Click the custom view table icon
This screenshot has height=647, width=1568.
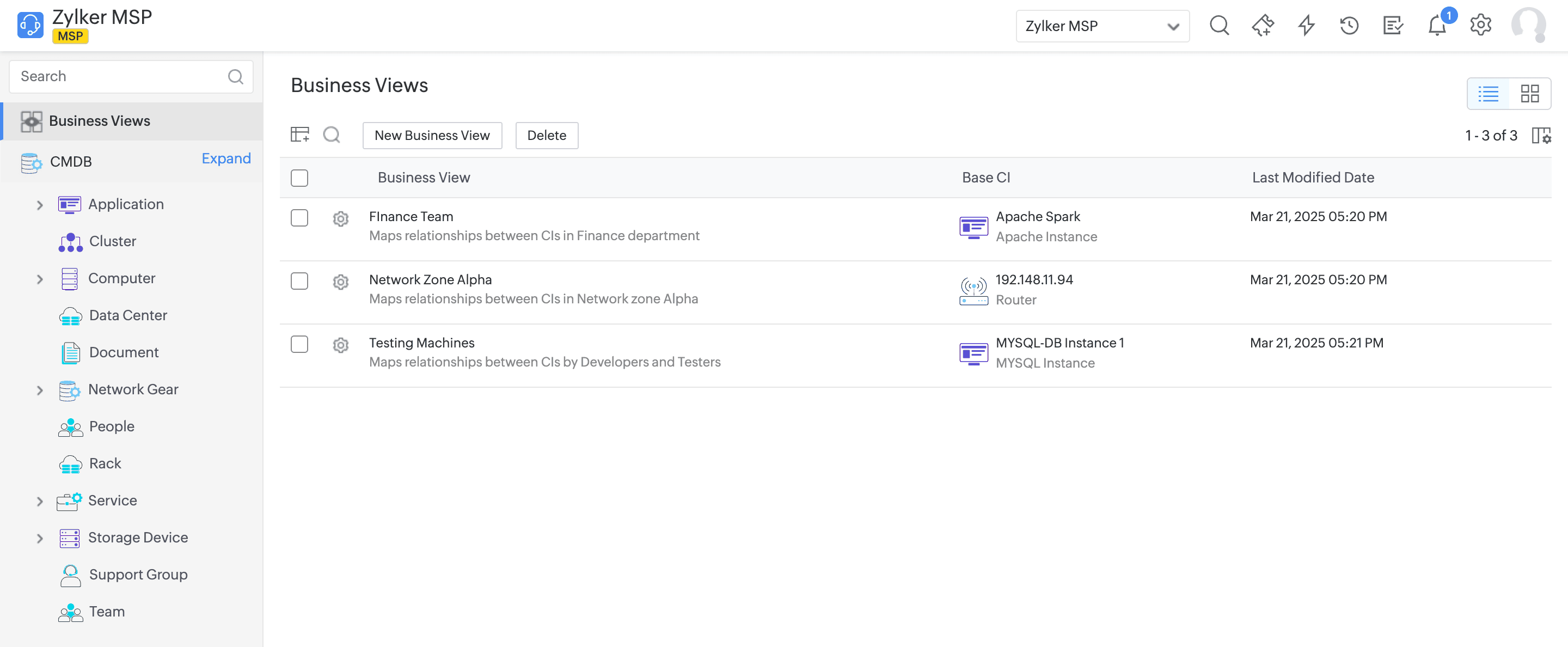299,135
